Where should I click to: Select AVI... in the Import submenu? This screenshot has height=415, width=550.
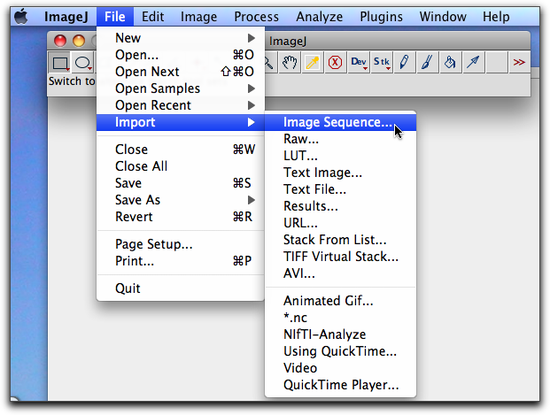(x=341, y=273)
